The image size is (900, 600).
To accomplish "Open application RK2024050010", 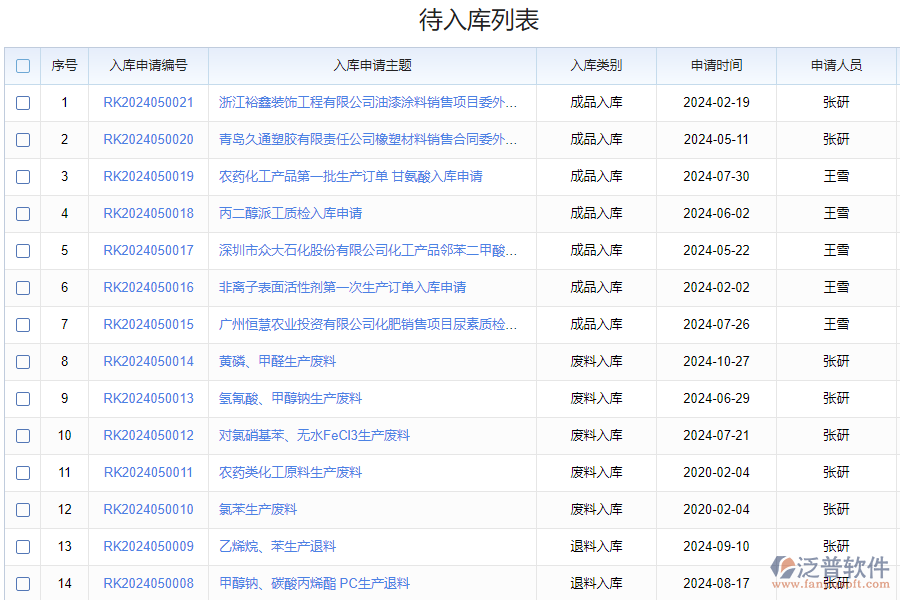I will tap(147, 509).
